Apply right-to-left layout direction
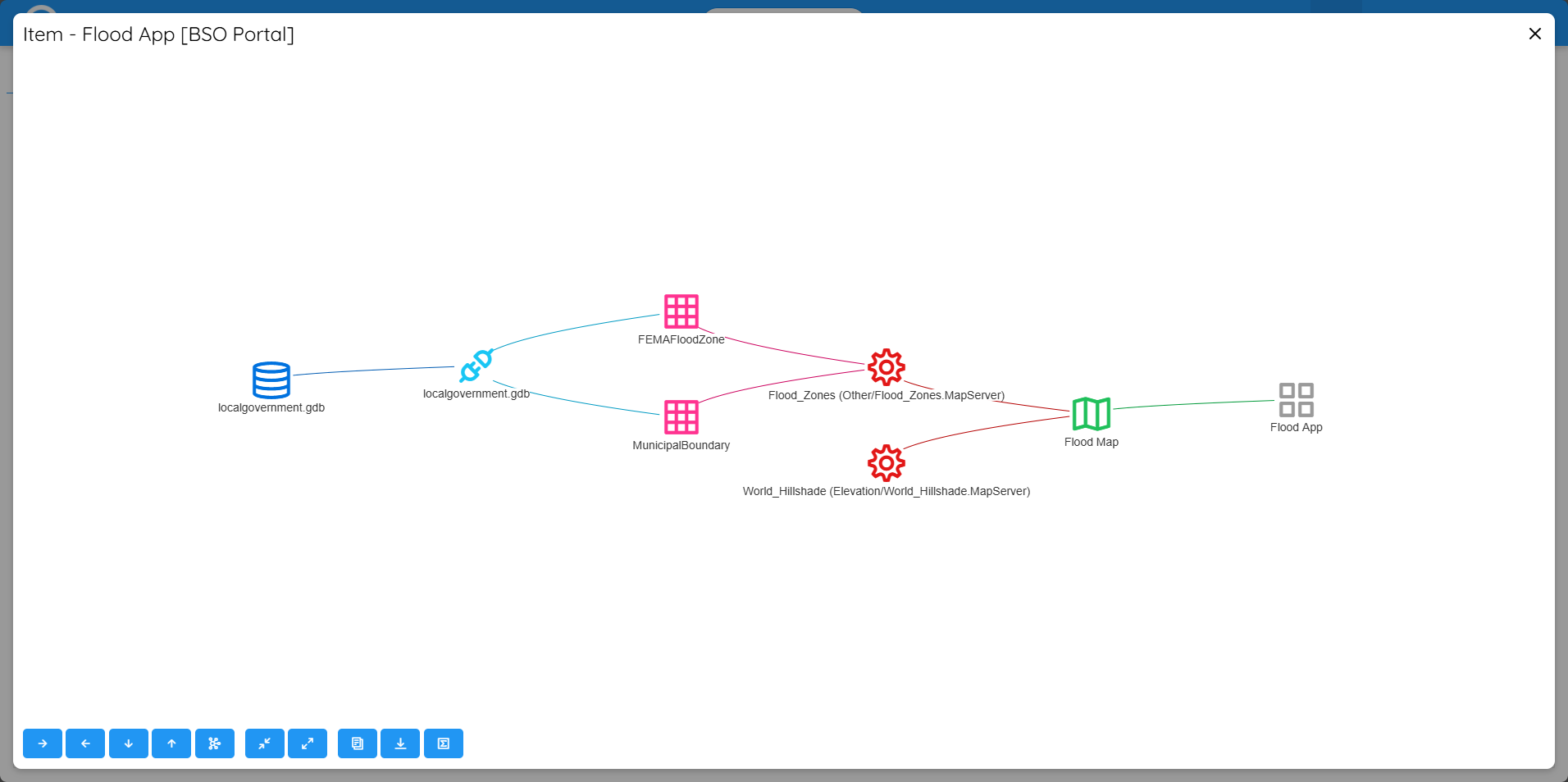1568x782 pixels. [85, 743]
